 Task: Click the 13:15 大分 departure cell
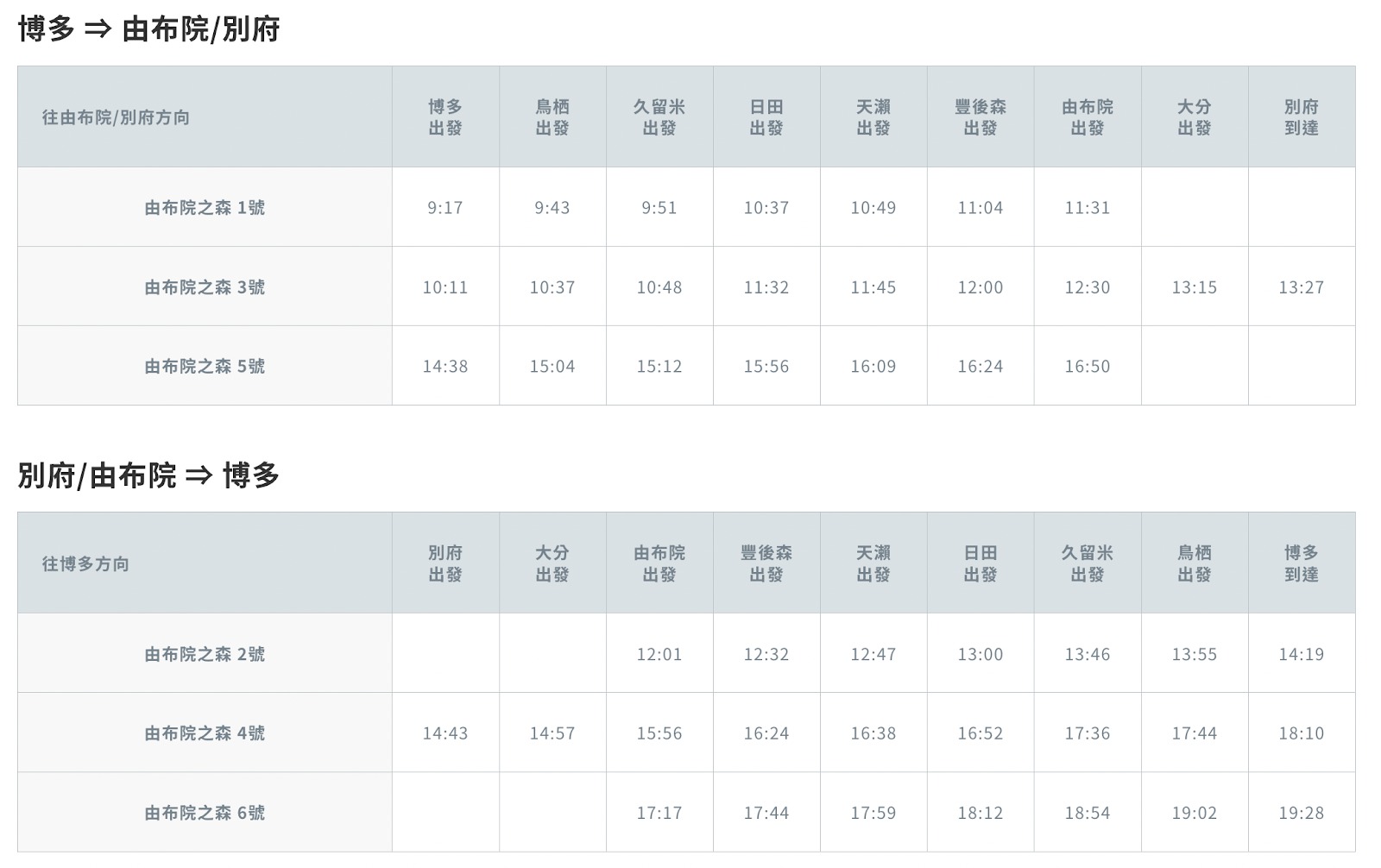click(x=1195, y=286)
